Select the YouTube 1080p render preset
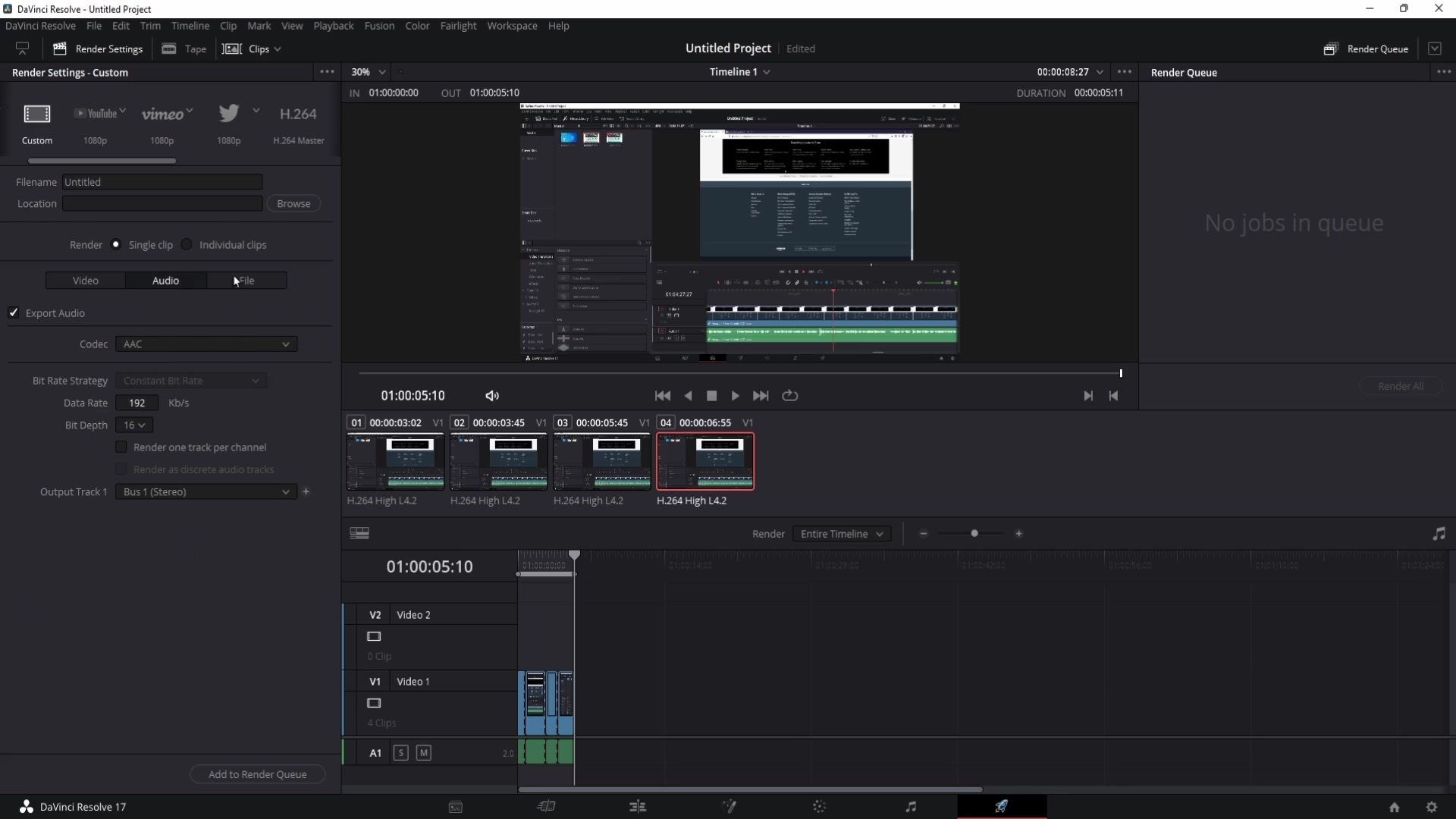This screenshot has width=1456, height=819. [x=95, y=121]
